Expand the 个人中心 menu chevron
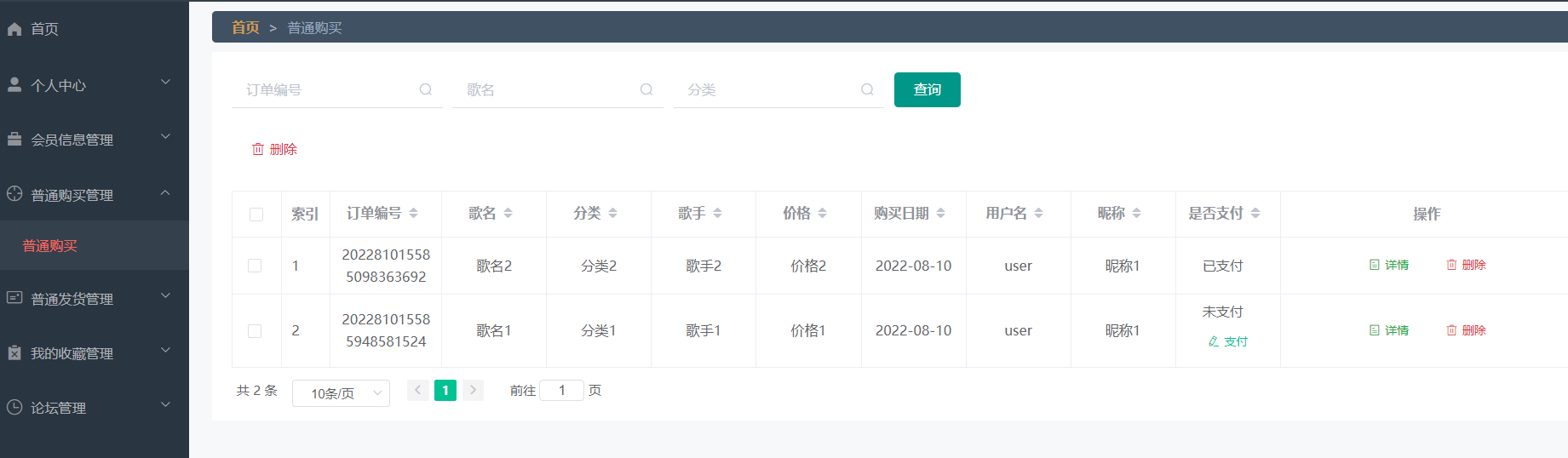The height and width of the screenshot is (458, 1568). [166, 83]
